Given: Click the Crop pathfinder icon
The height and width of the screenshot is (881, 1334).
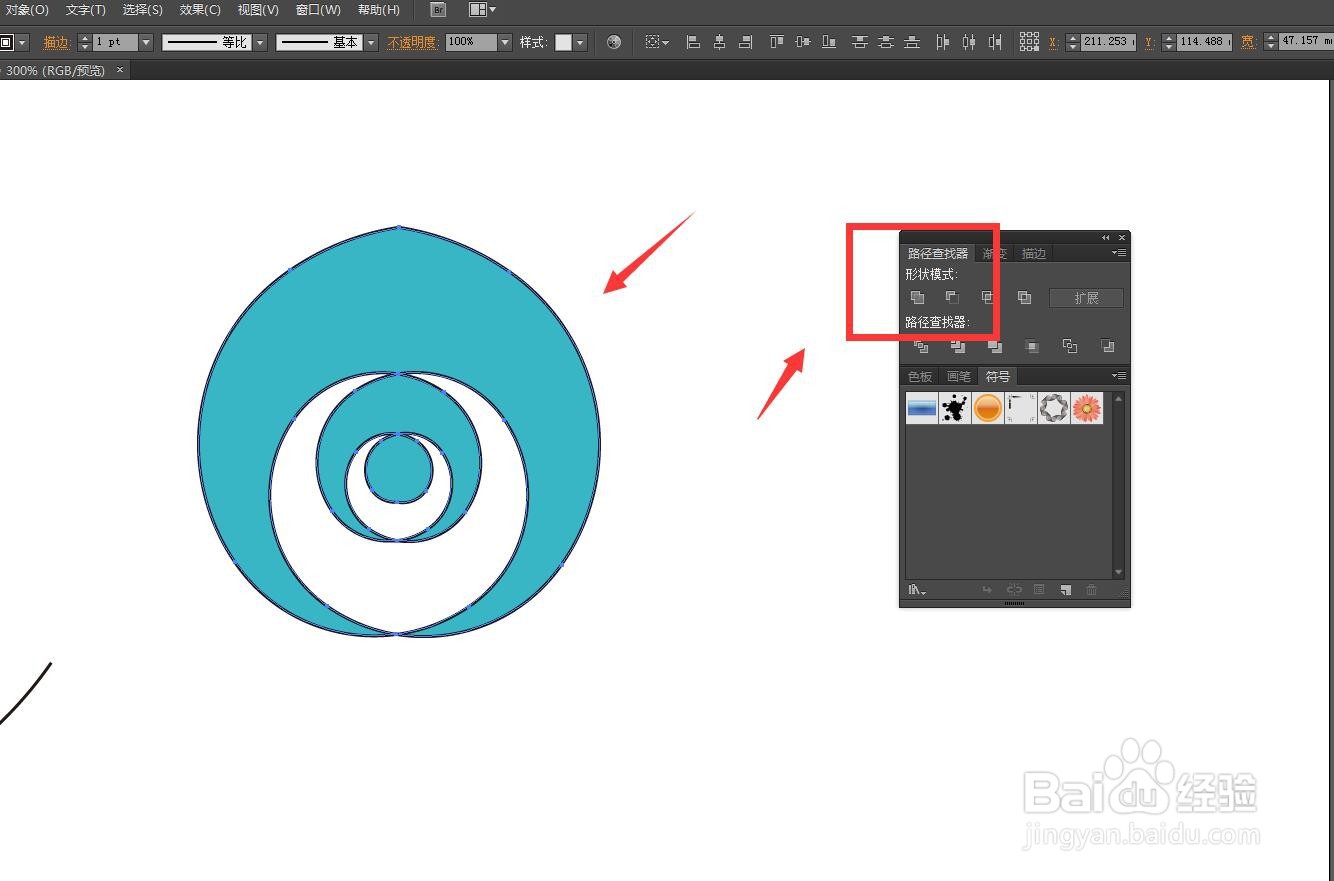Looking at the screenshot, I should [x=1032, y=346].
